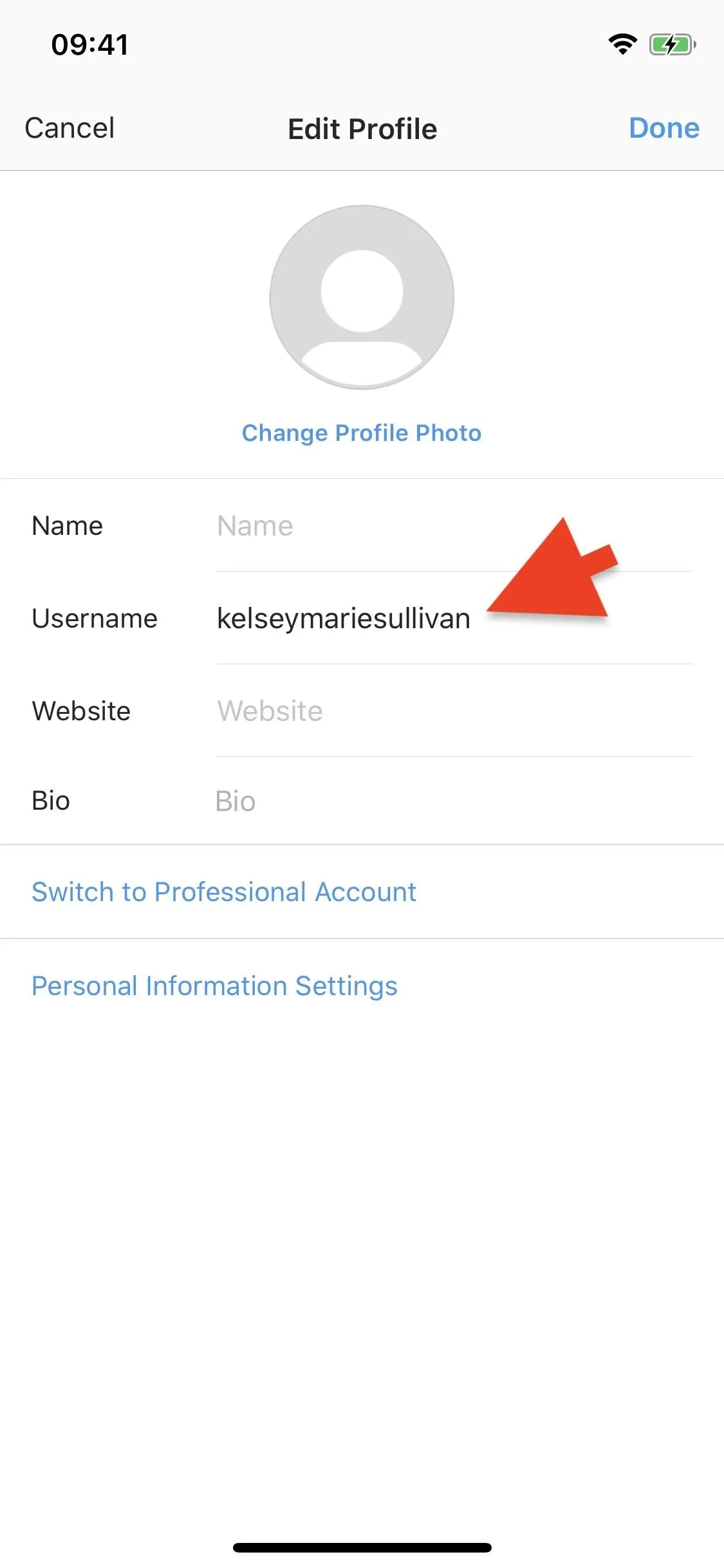The height and width of the screenshot is (1568, 724).
Task: Tap Done to save profile
Action: point(664,128)
